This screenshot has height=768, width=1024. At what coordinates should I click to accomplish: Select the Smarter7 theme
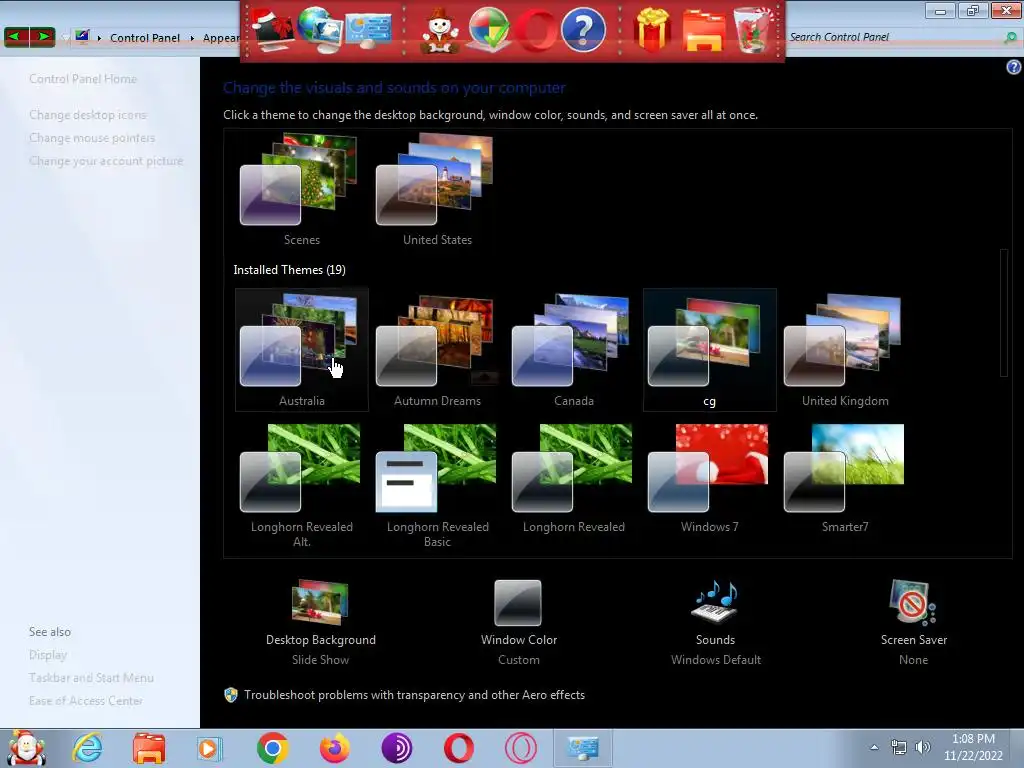845,477
